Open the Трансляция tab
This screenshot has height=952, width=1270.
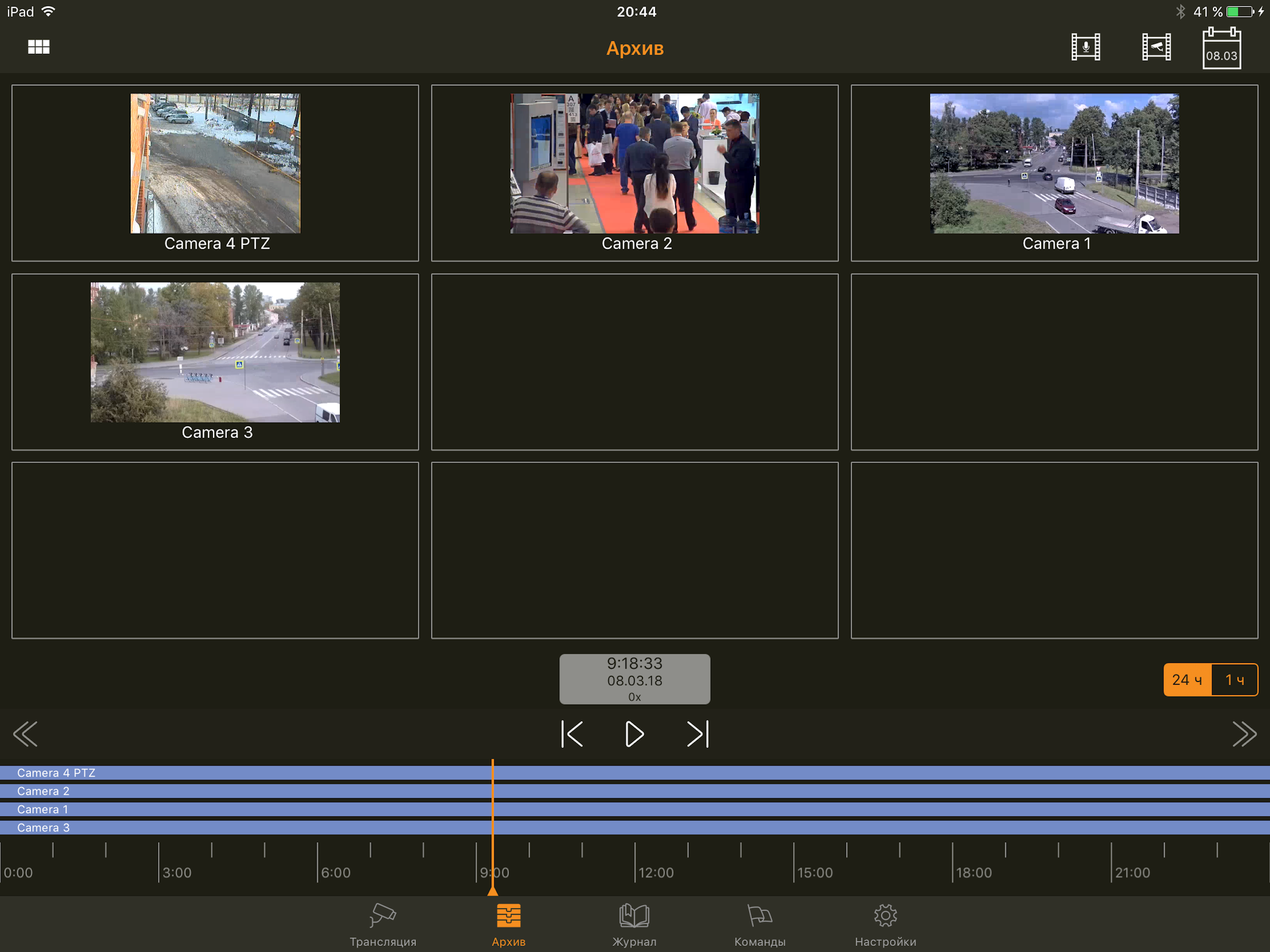click(383, 925)
